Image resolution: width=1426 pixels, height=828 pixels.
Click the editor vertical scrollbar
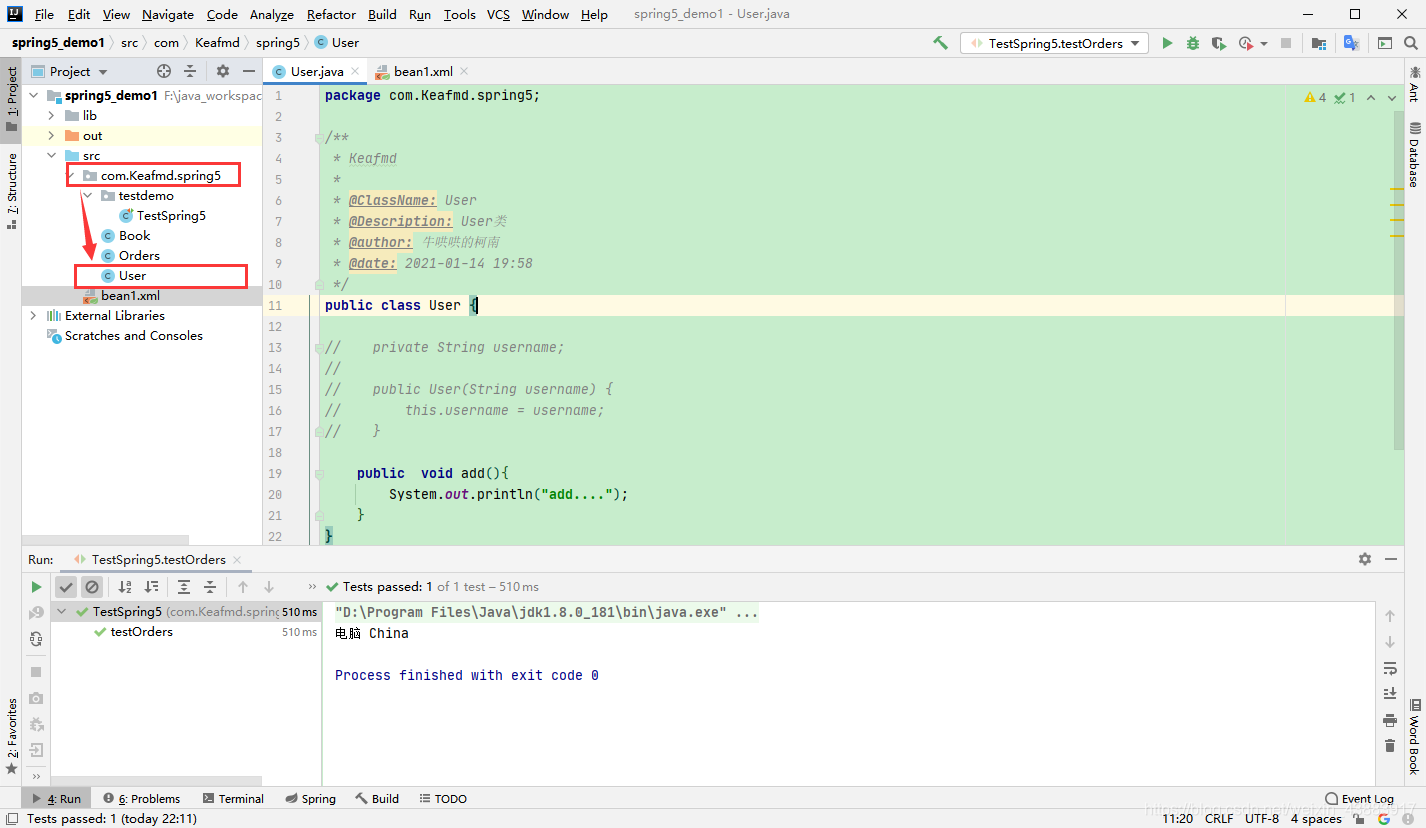coord(1398,280)
